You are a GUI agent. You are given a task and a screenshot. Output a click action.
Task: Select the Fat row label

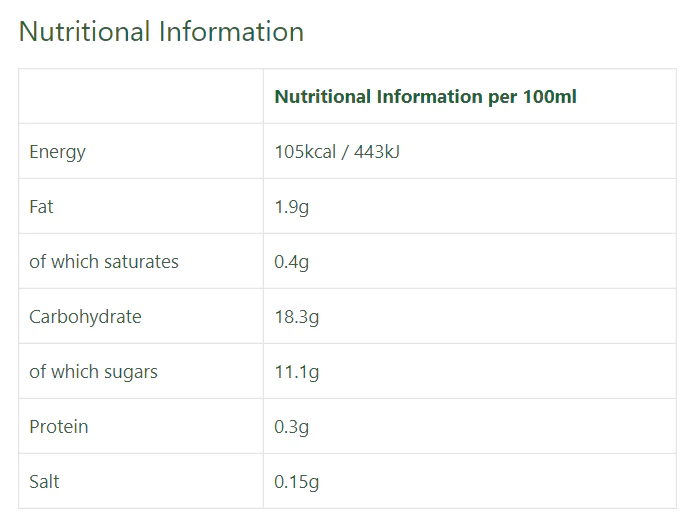click(41, 207)
